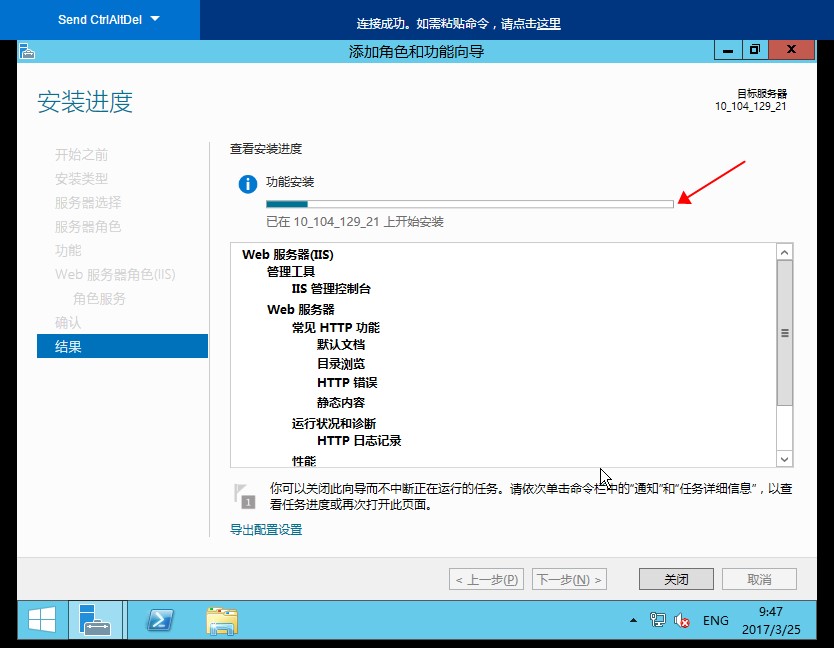Click the HTTP 错误 list entry

[347, 383]
